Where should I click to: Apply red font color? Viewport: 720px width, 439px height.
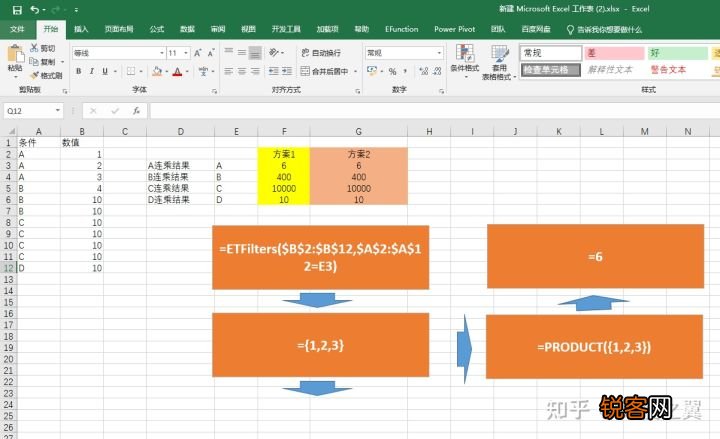(x=177, y=71)
